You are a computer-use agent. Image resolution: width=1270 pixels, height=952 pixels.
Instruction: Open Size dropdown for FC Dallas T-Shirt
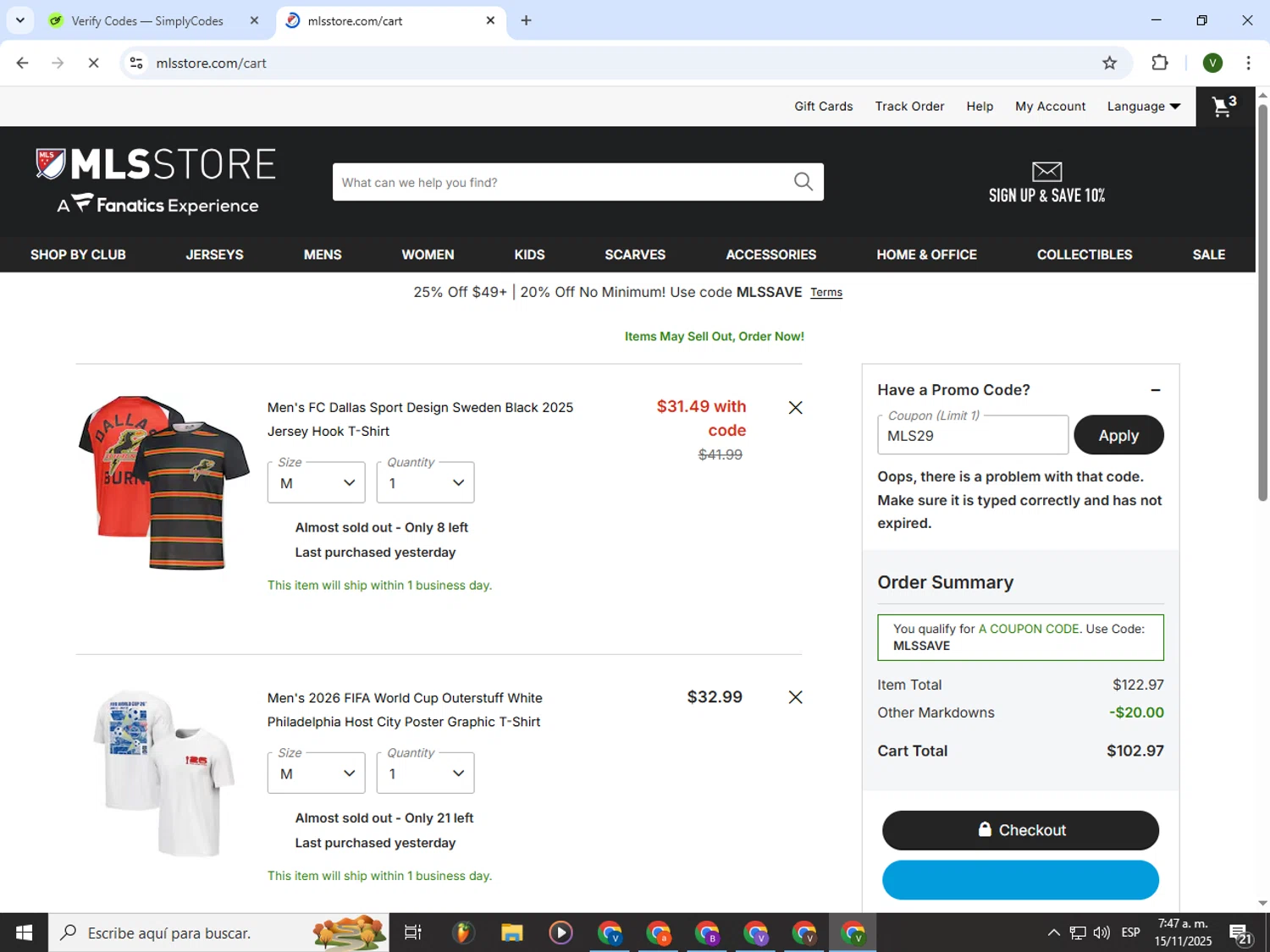click(316, 482)
